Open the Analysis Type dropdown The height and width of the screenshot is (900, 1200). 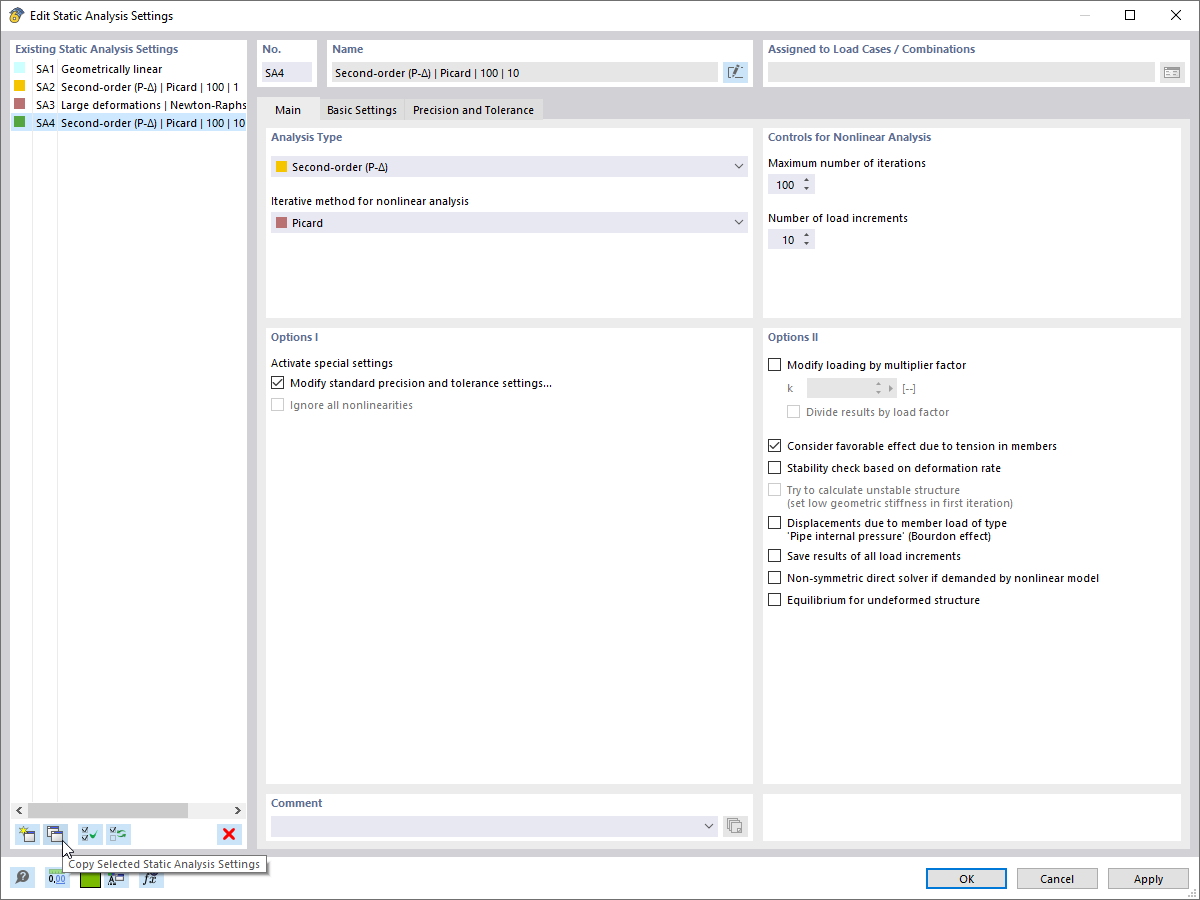pyautogui.click(x=739, y=166)
